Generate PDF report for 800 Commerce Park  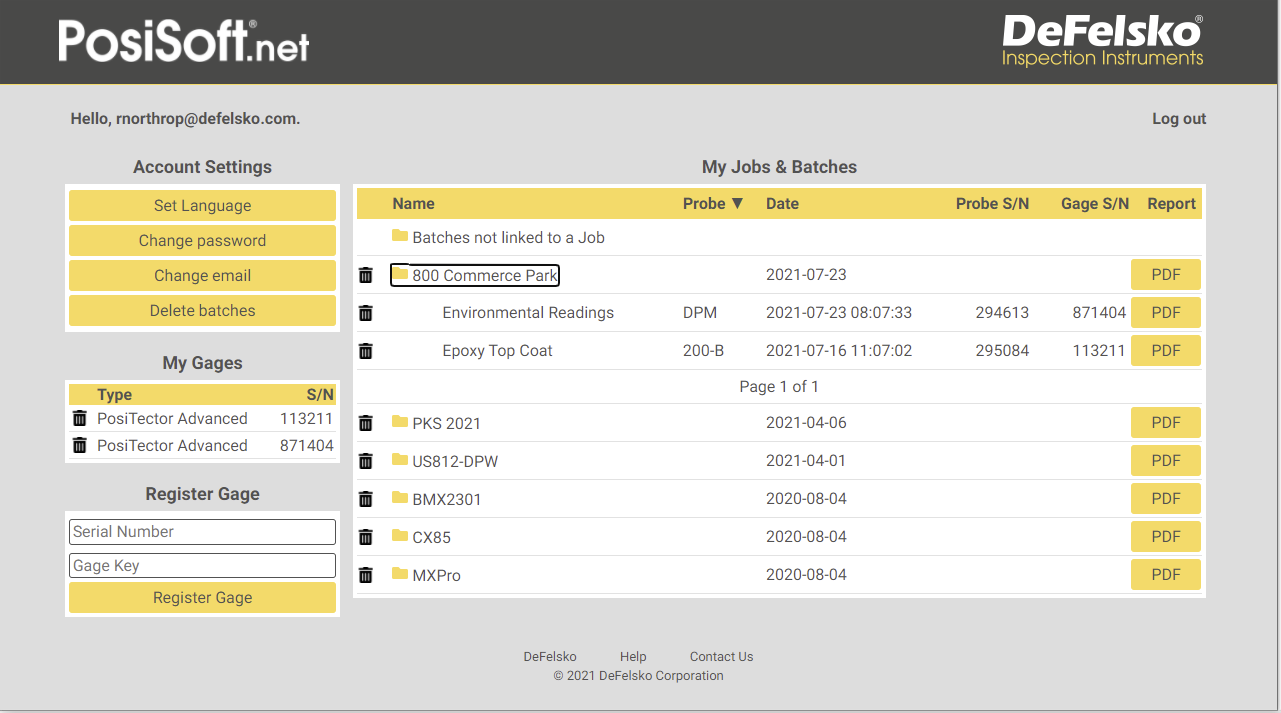pyautogui.click(x=1166, y=275)
